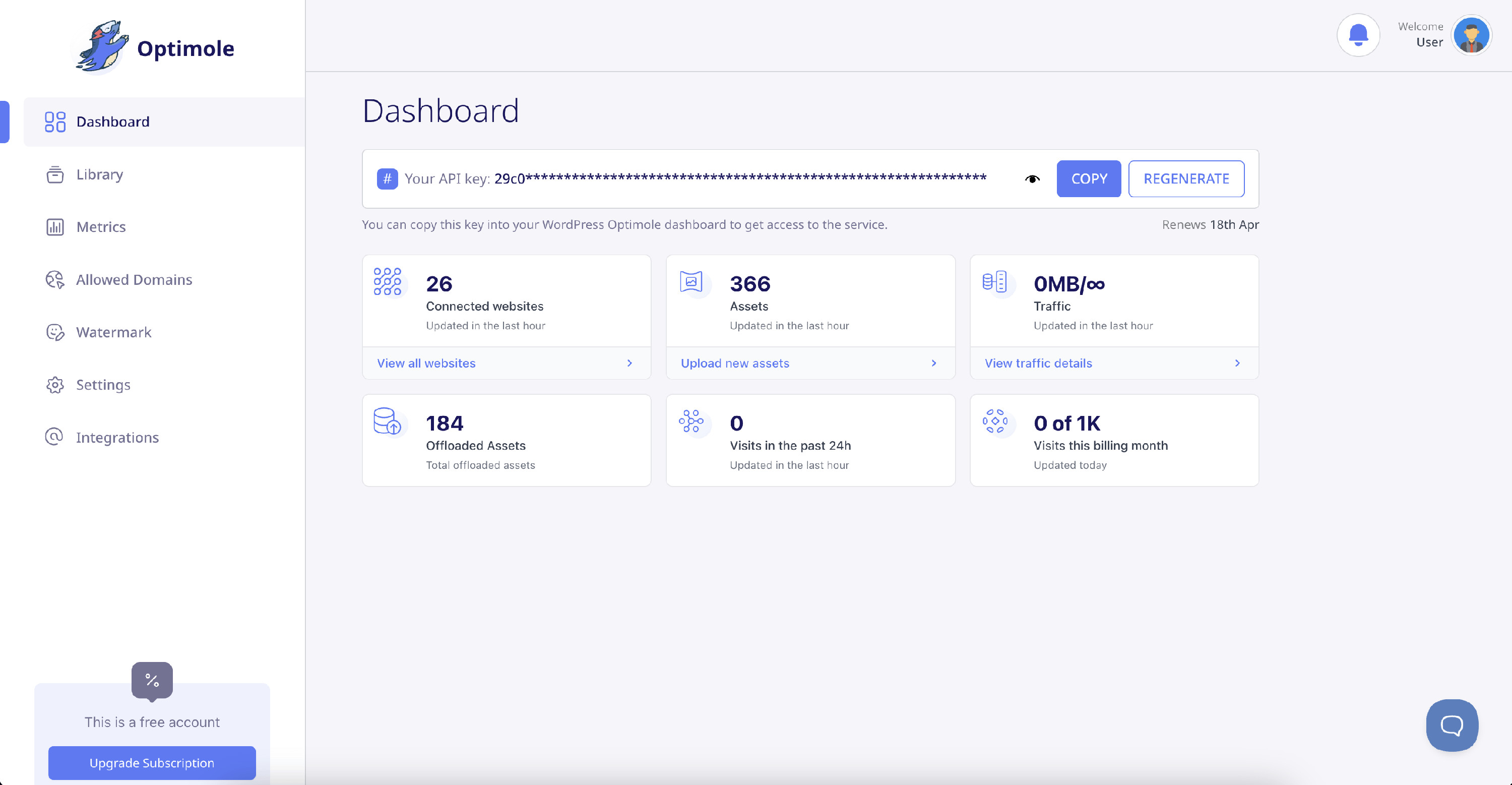The image size is (1512, 785).
Task: Expand the View all websites chevron
Action: (630, 363)
